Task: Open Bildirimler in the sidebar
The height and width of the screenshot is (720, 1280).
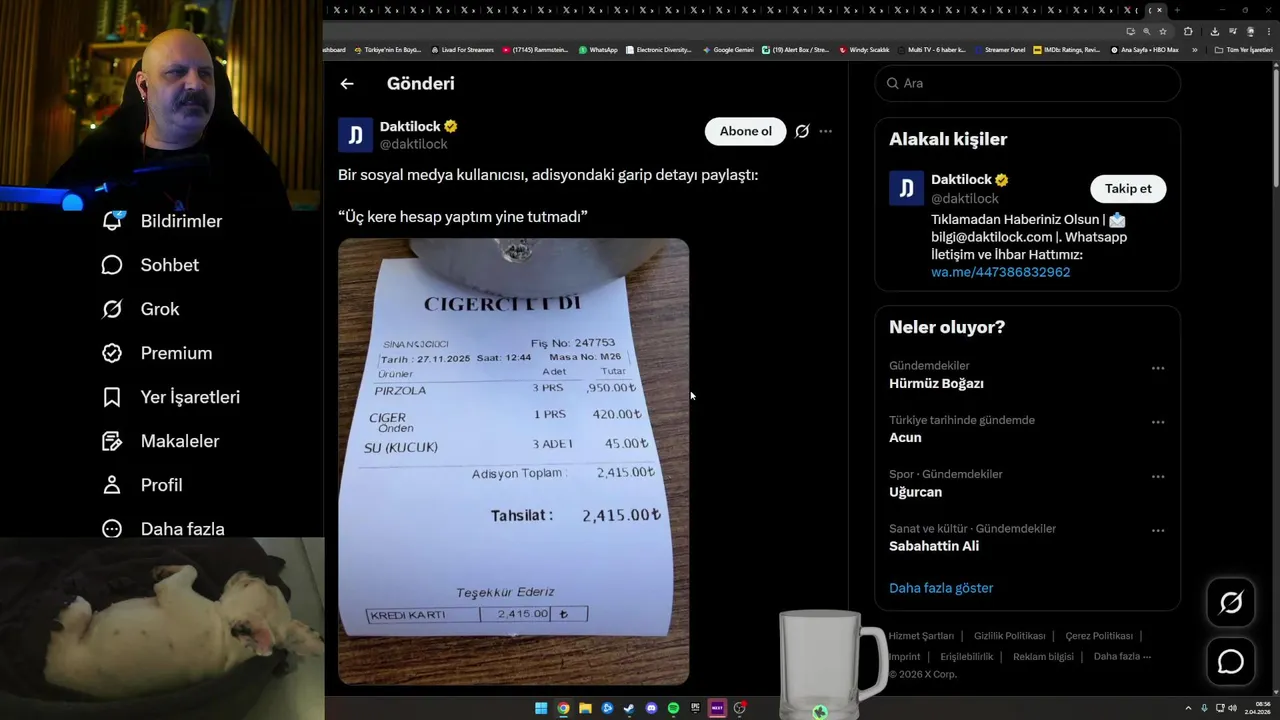Action: (162, 221)
